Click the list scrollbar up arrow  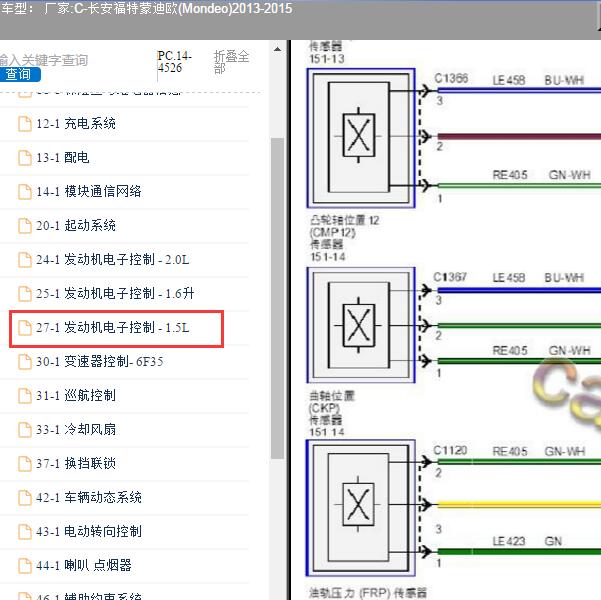[x=278, y=49]
